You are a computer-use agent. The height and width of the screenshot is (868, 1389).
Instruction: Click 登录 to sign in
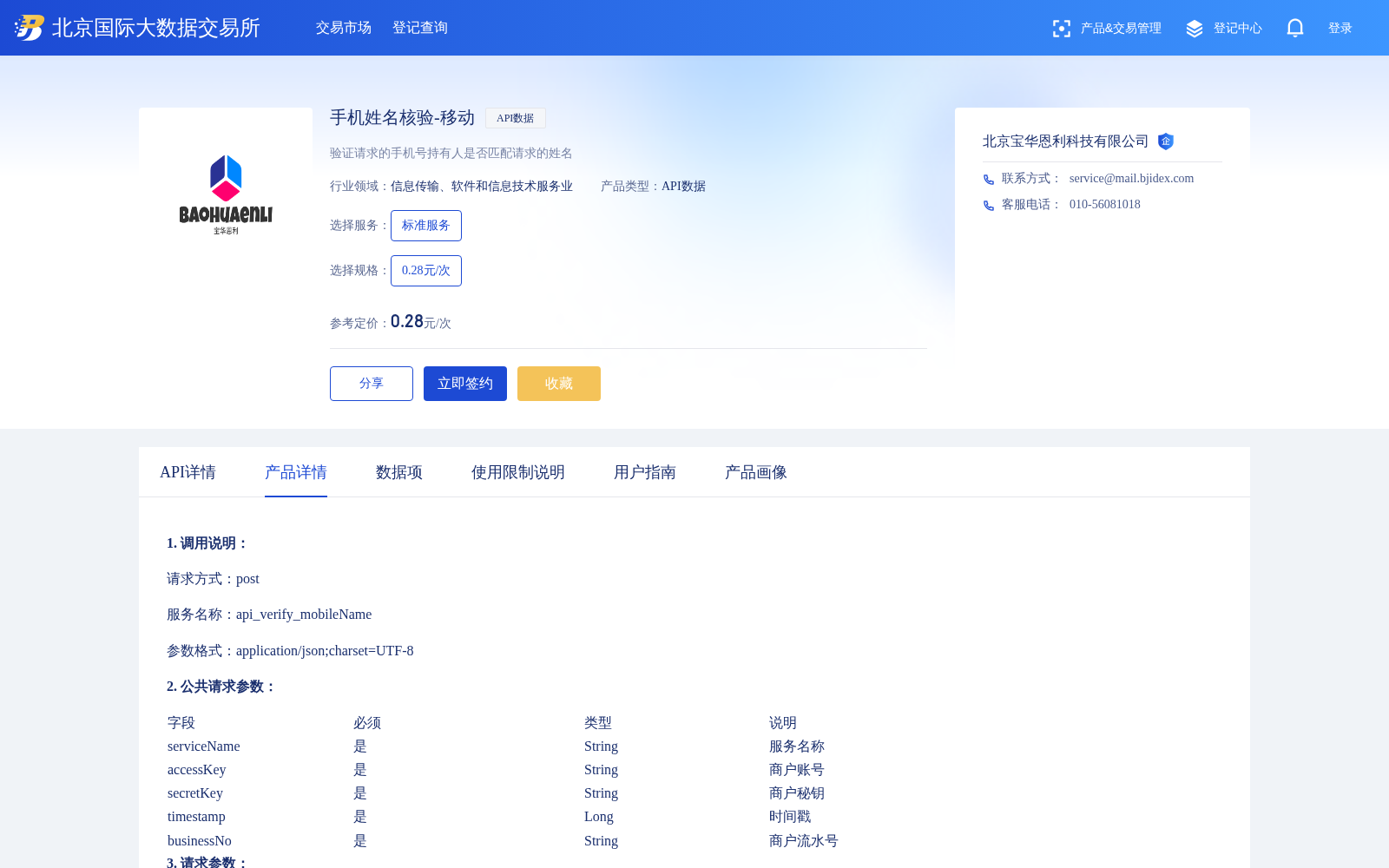[x=1340, y=29]
